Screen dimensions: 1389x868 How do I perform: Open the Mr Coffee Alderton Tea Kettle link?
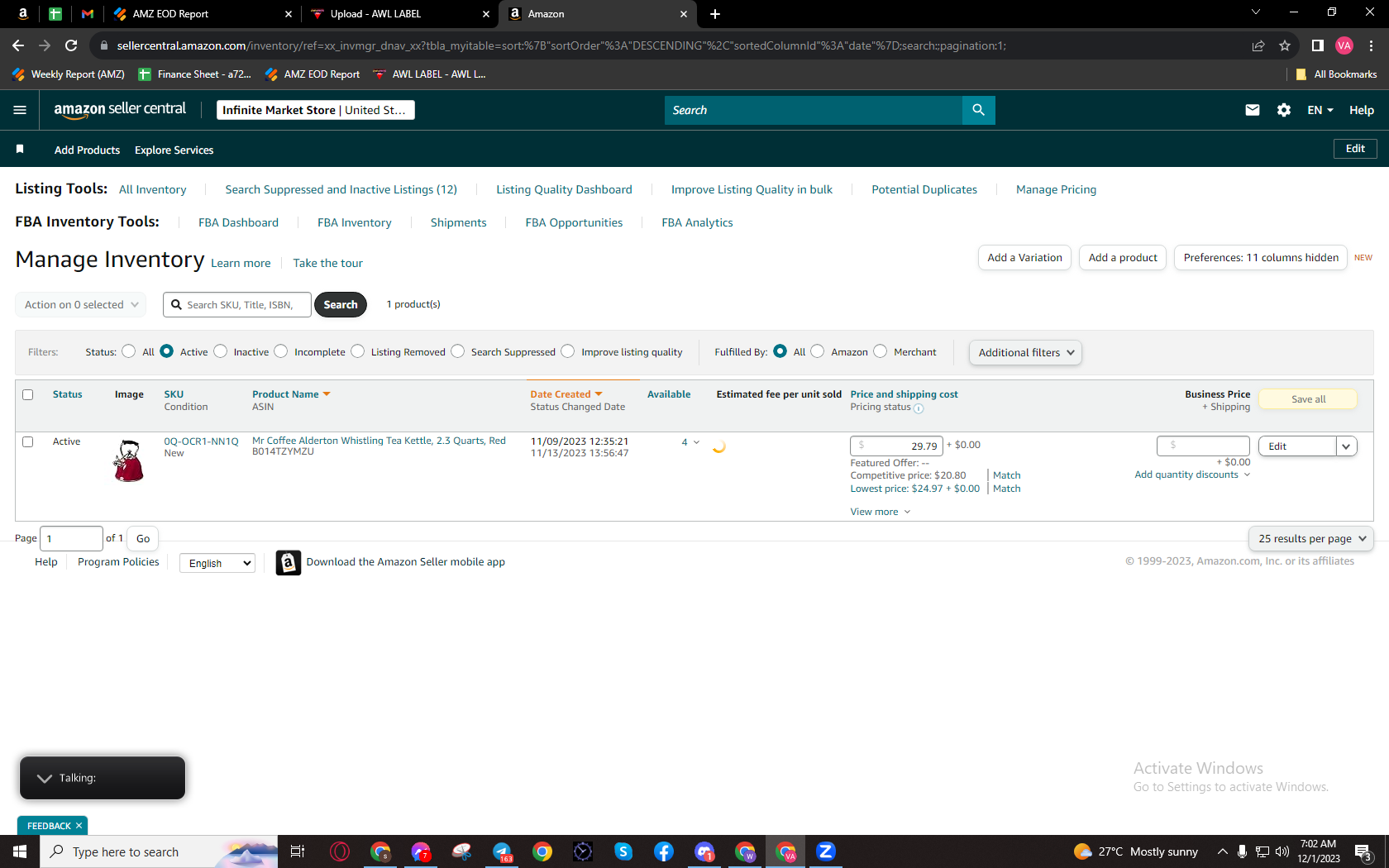(379, 441)
